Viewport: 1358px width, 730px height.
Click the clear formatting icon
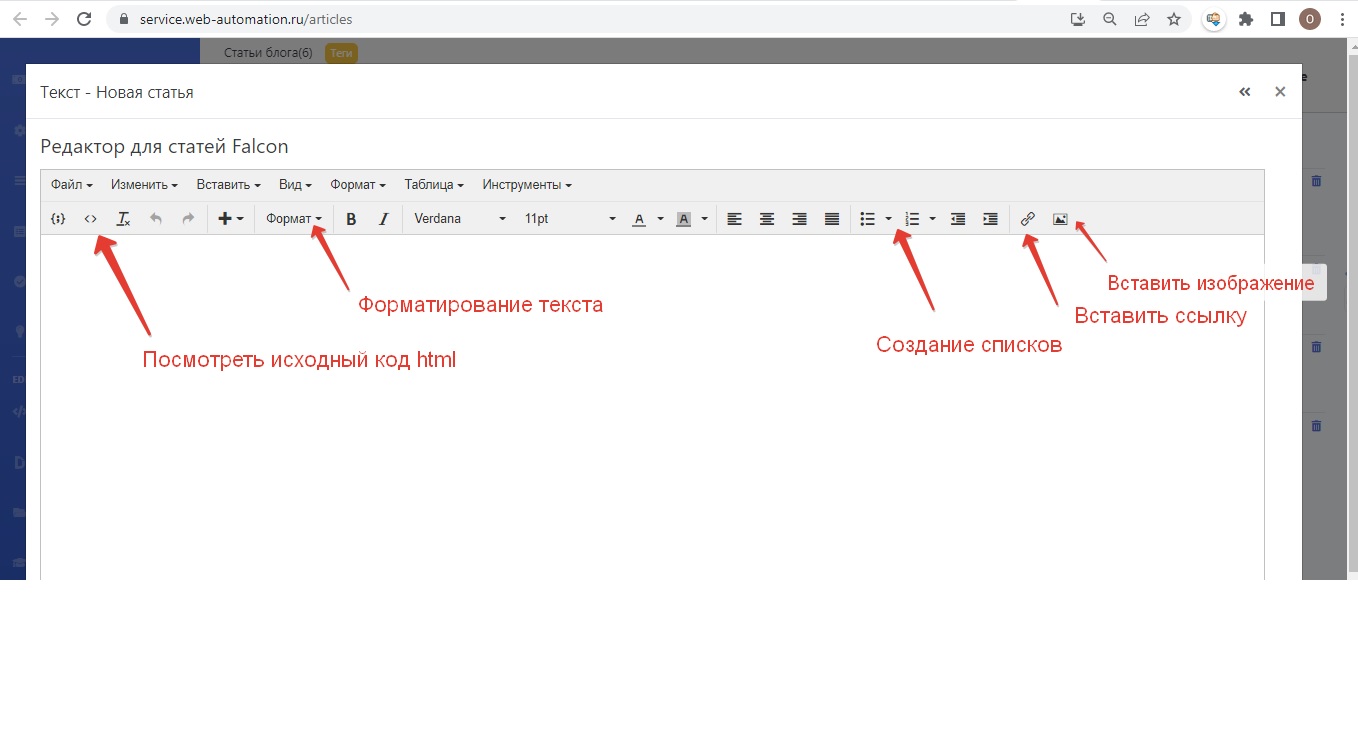(123, 219)
